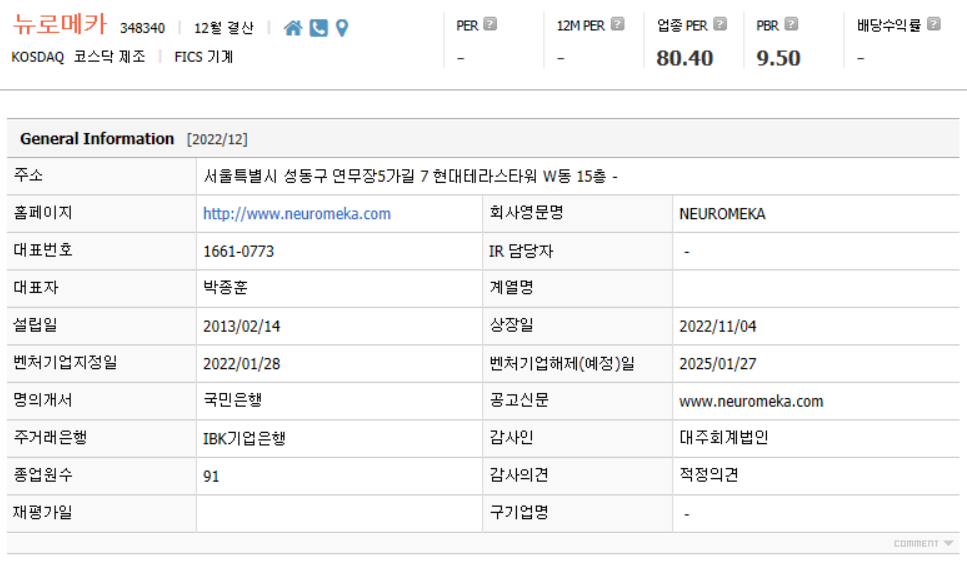Click the 12월 결산 label
Viewport: 967px width, 566px height.
223,28
